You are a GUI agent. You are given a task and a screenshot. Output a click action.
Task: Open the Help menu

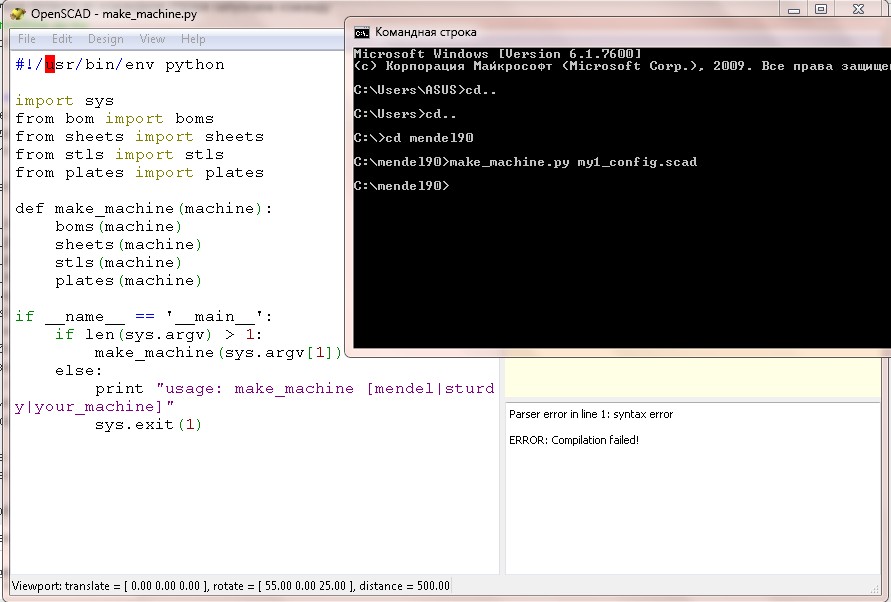pyautogui.click(x=193, y=39)
